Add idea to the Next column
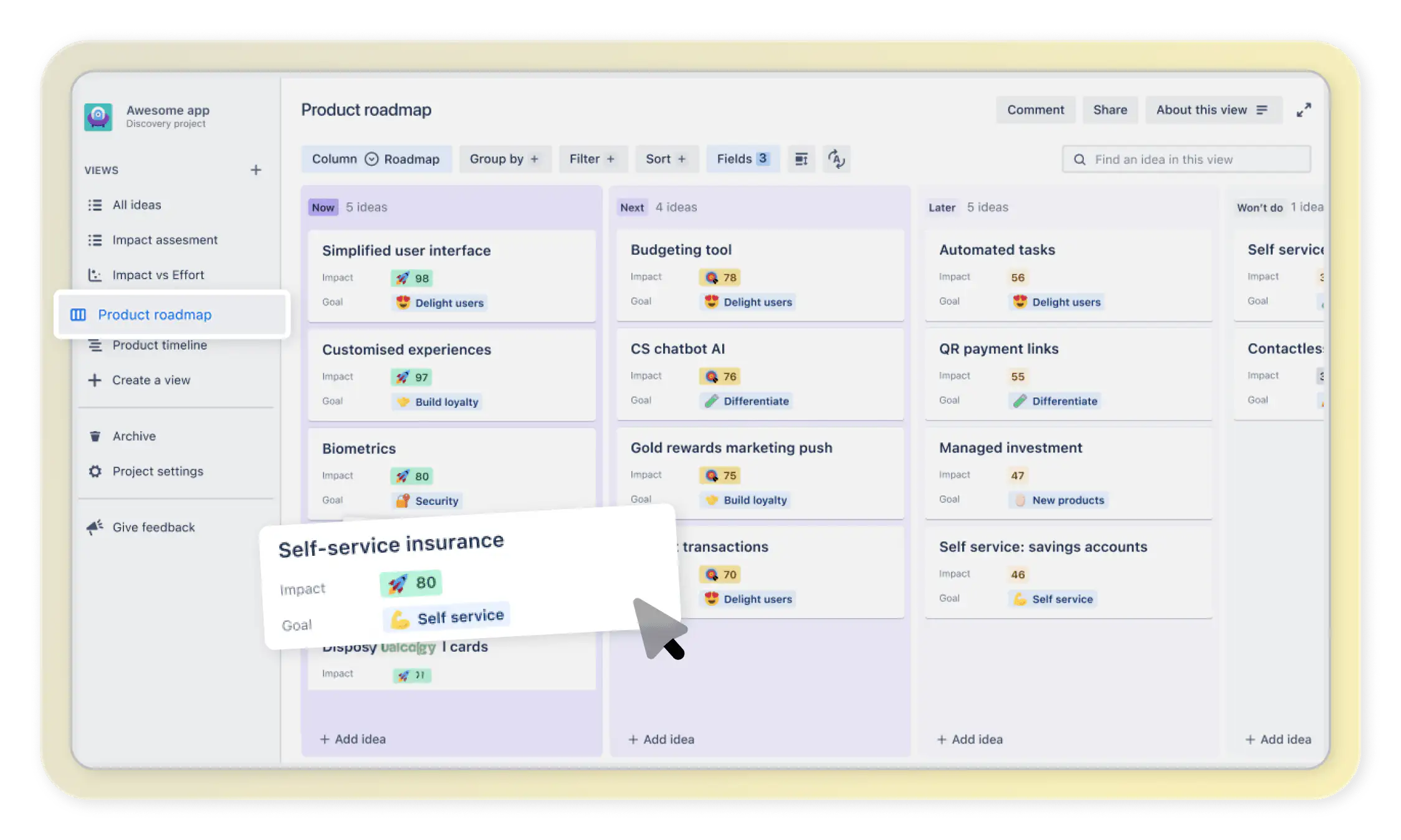The image size is (1401, 840). 661,740
